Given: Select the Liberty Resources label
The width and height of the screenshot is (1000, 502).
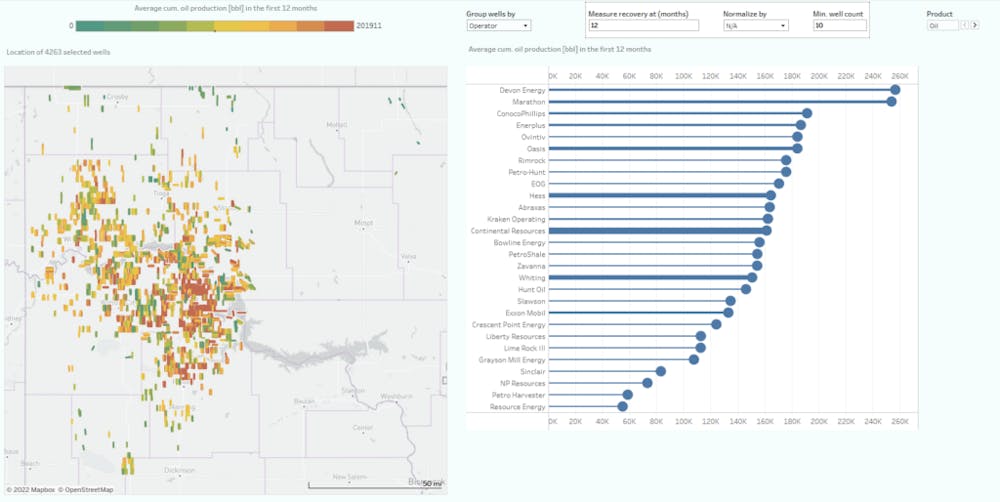Looking at the screenshot, I should tap(516, 337).
